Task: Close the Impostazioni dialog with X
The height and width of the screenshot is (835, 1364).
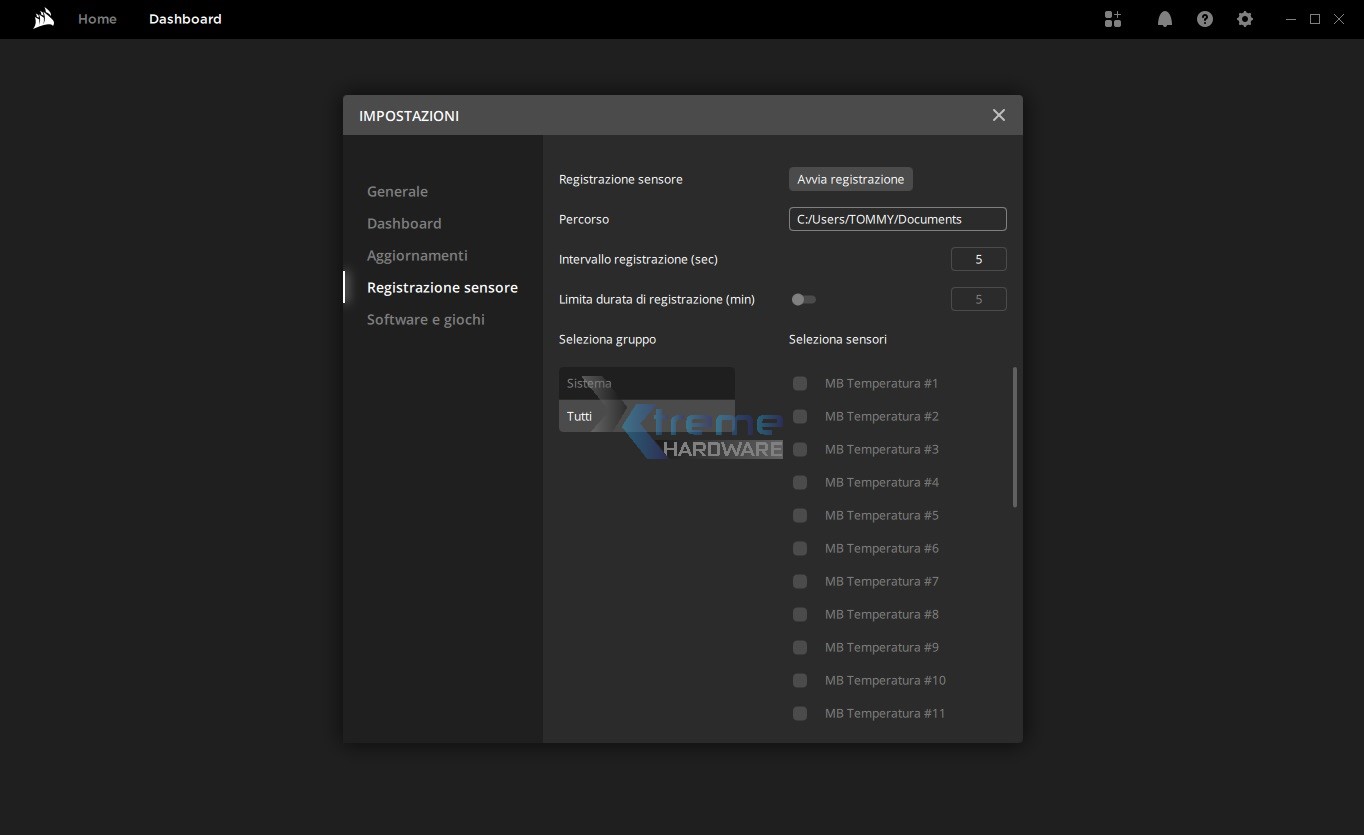Action: [x=998, y=115]
